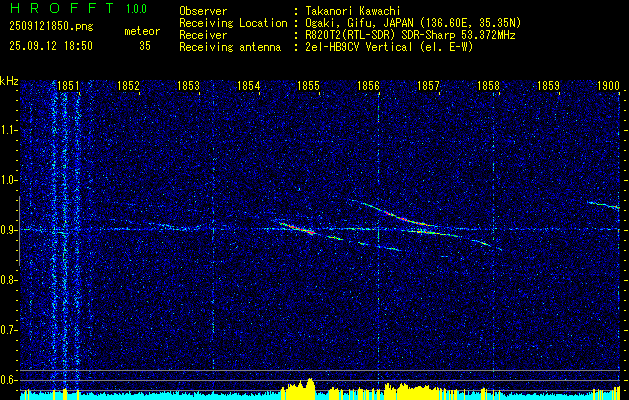Click the Receiving Location label
This screenshot has height=400, width=629.
(233, 23)
